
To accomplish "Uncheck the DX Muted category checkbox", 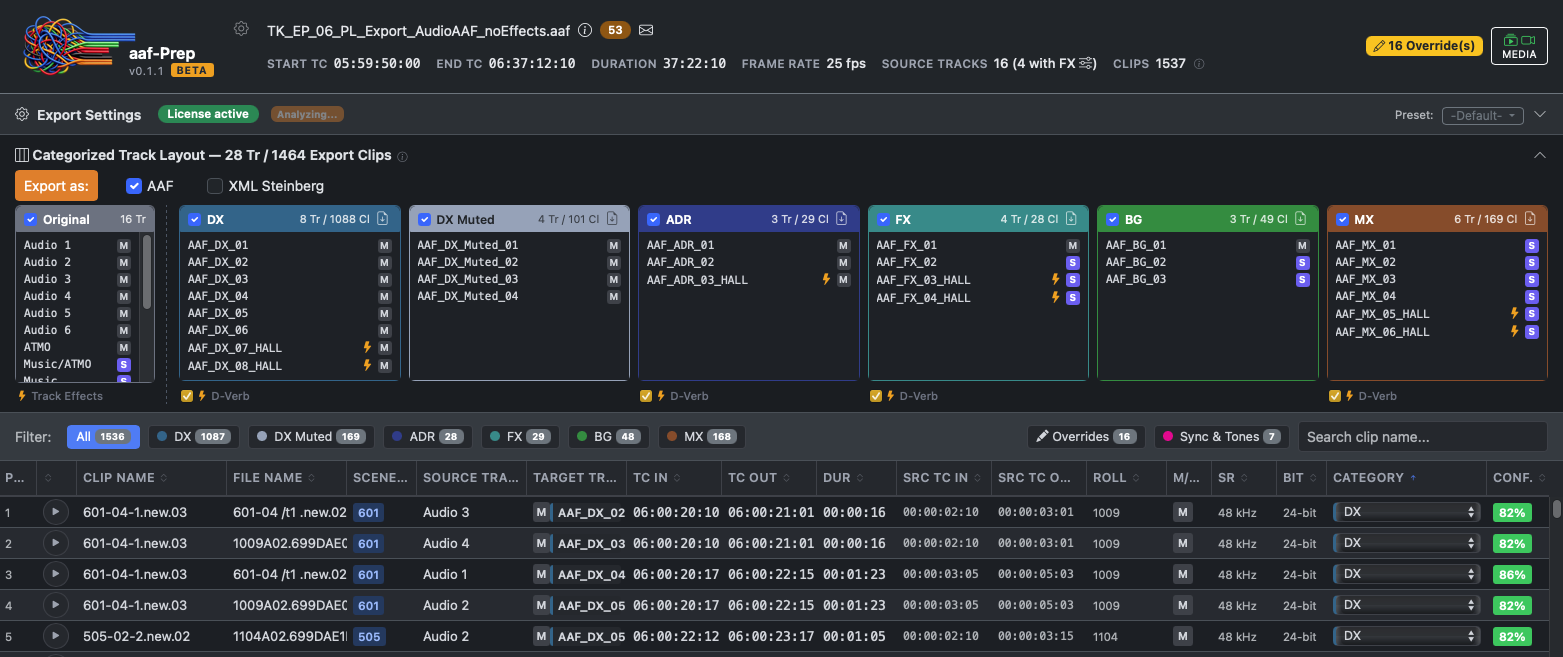I will [x=424, y=219].
